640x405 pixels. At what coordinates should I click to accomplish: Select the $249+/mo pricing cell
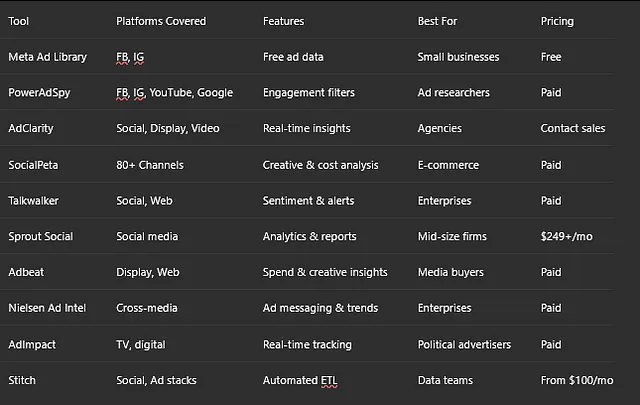click(567, 237)
